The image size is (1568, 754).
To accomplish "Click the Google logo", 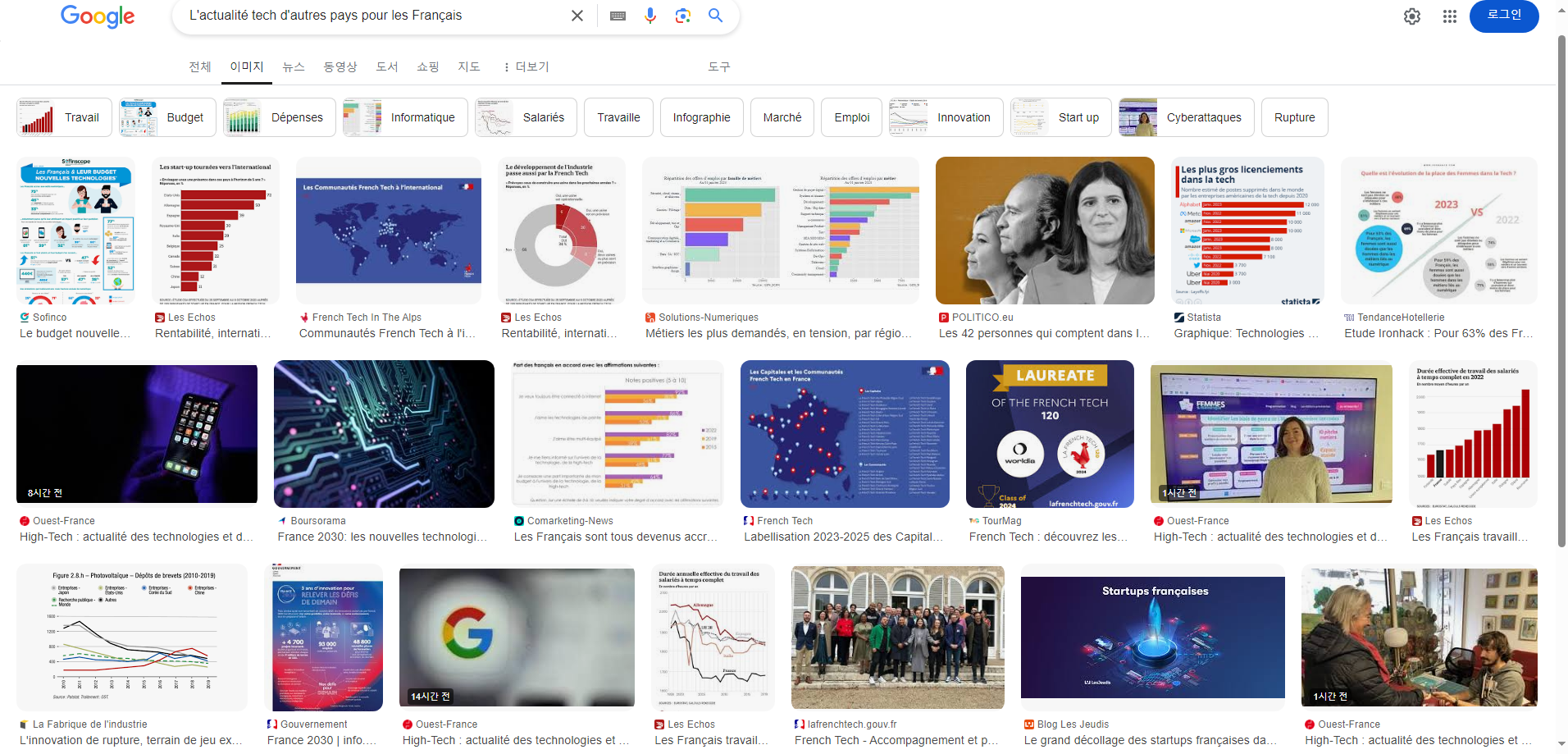I will coord(98,16).
